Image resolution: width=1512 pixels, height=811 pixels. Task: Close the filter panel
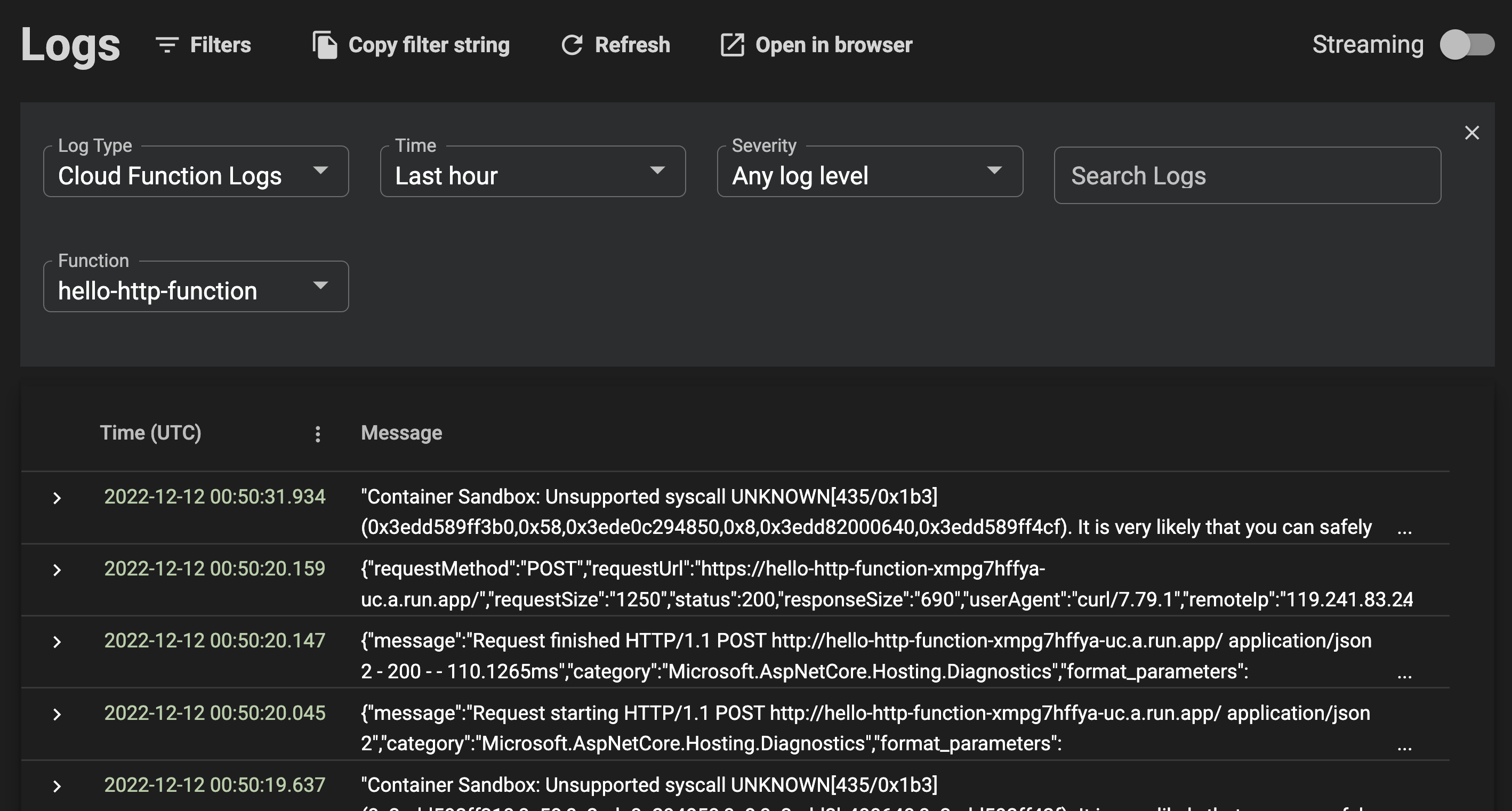click(1472, 132)
